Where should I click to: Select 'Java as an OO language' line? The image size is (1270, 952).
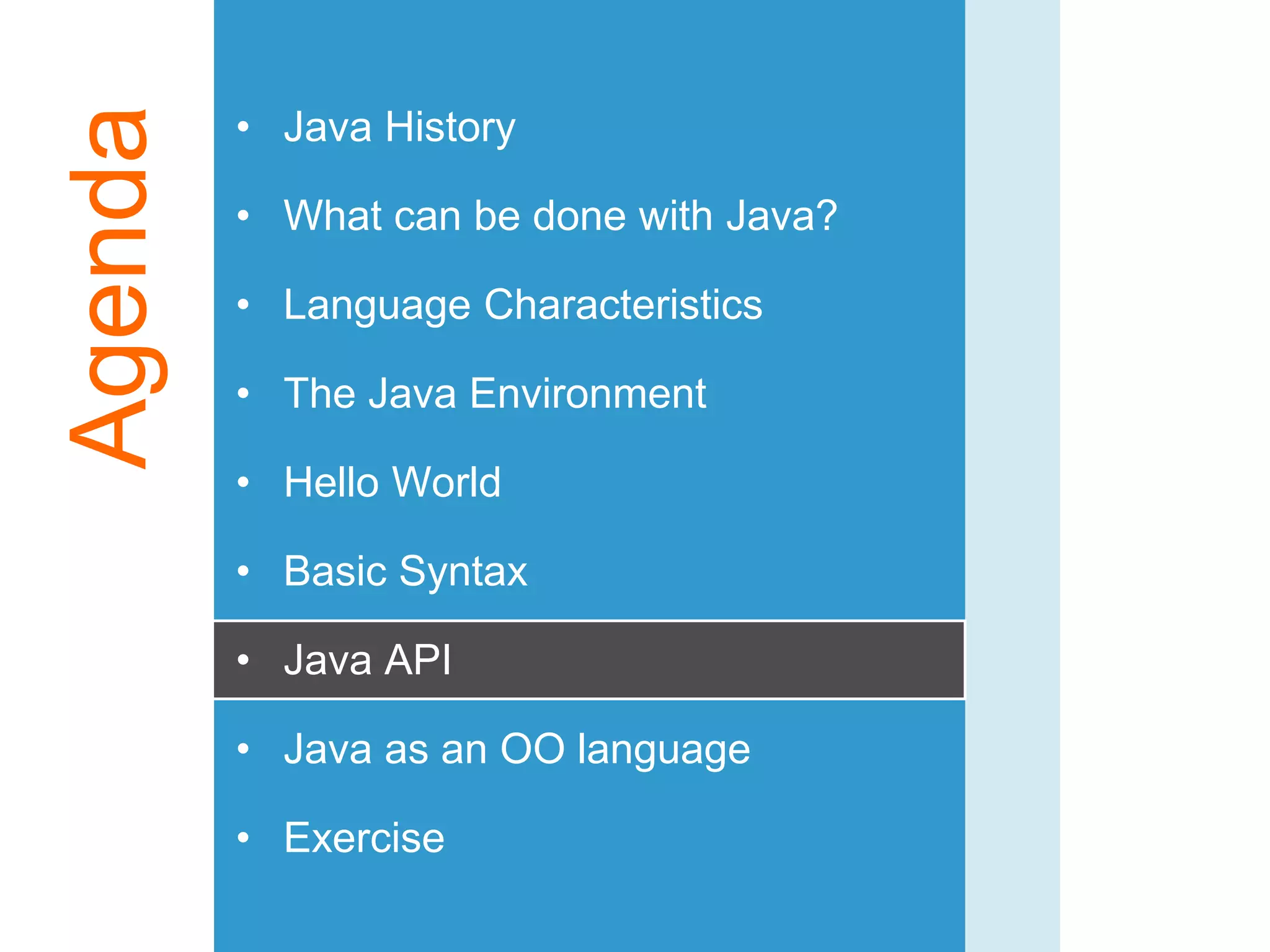pos(517,750)
